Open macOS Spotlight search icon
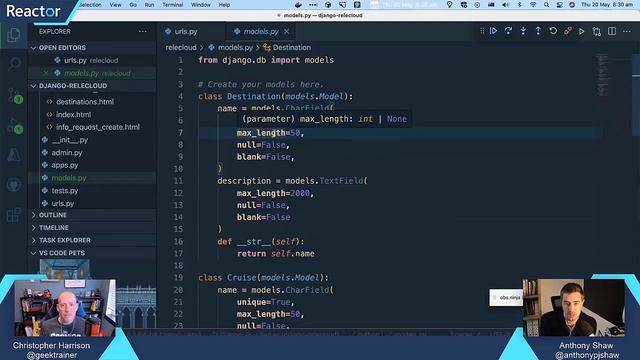The width and height of the screenshot is (640, 360). point(546,5)
